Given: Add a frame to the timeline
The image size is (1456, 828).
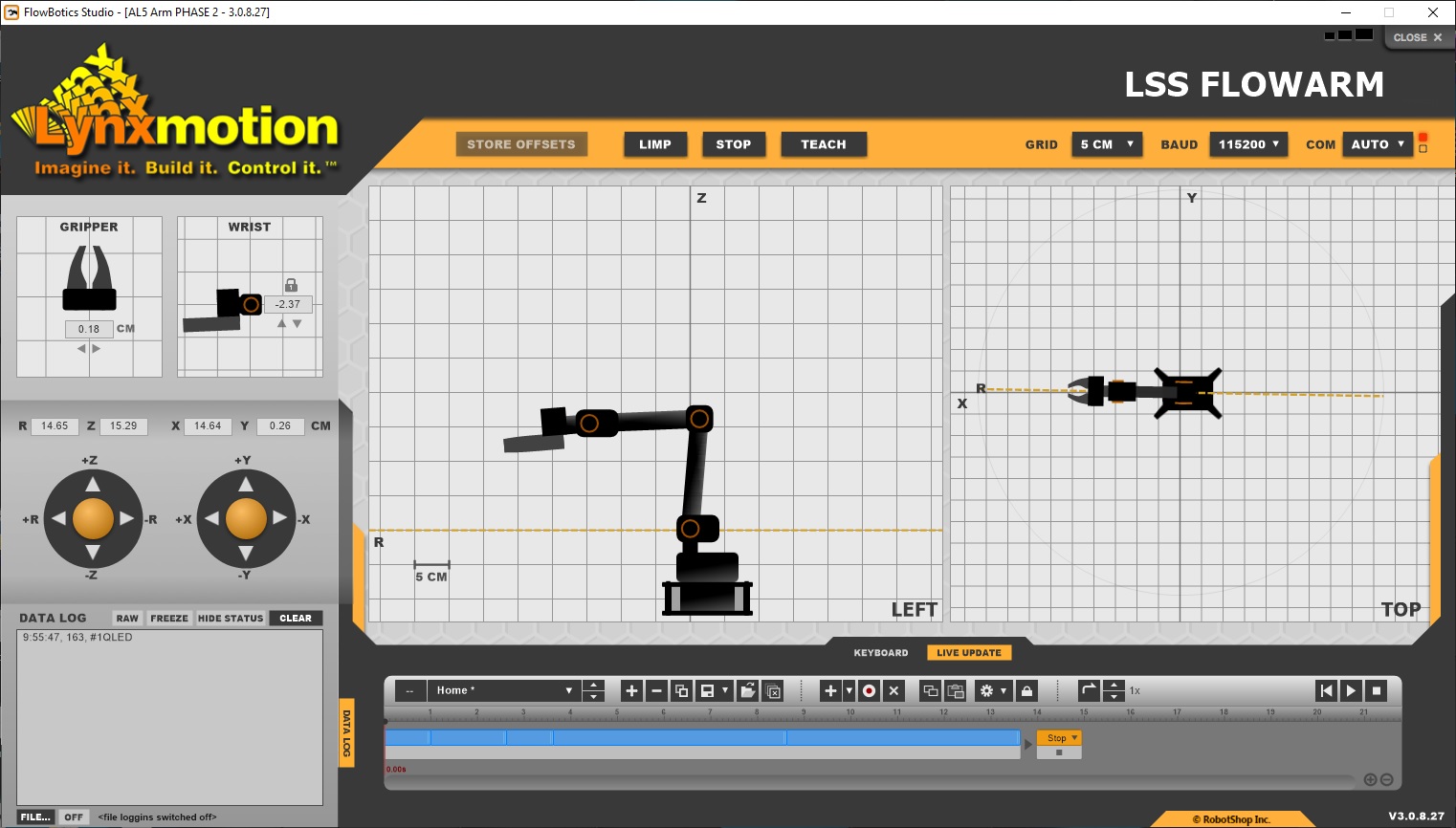Looking at the screenshot, I should (x=830, y=690).
